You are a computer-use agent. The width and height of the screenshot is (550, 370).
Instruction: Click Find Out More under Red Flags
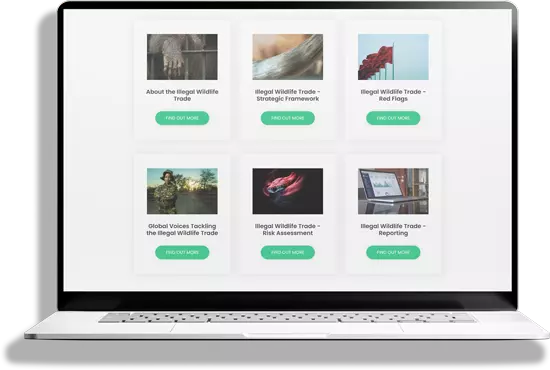[393, 118]
